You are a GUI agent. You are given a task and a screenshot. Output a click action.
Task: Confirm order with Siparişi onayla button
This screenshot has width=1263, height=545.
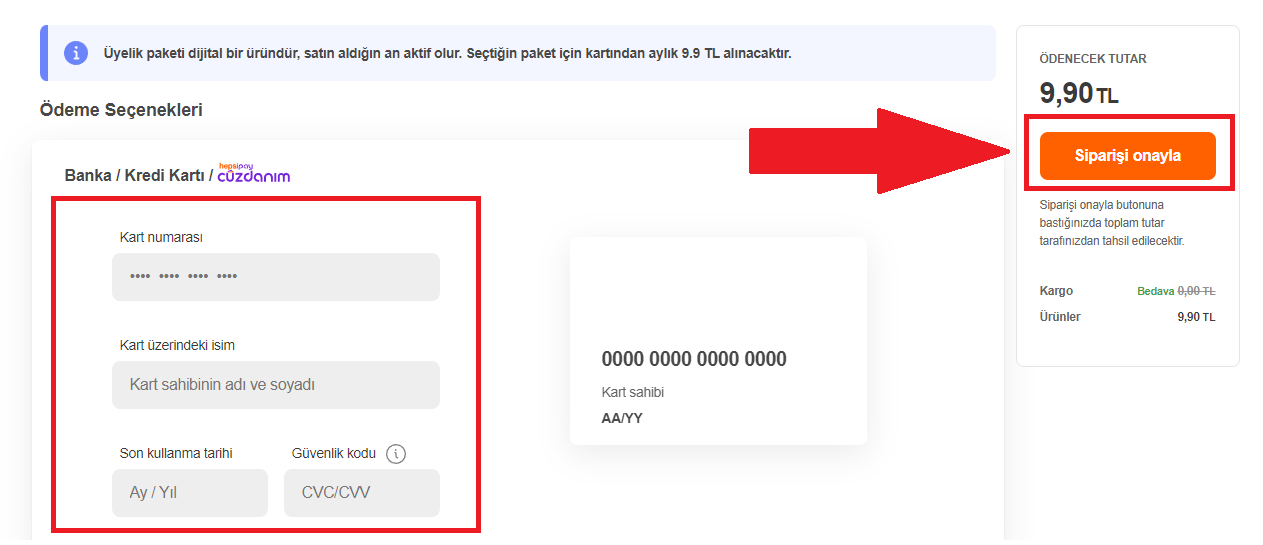coord(1128,156)
